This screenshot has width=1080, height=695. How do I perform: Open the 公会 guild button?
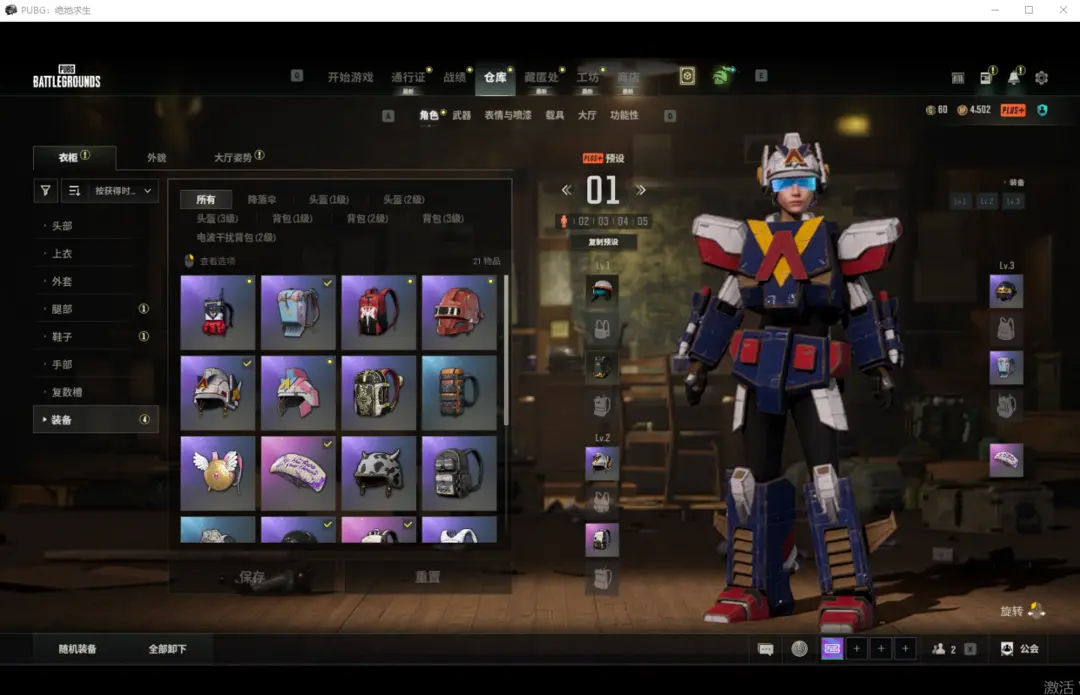(x=1019, y=649)
